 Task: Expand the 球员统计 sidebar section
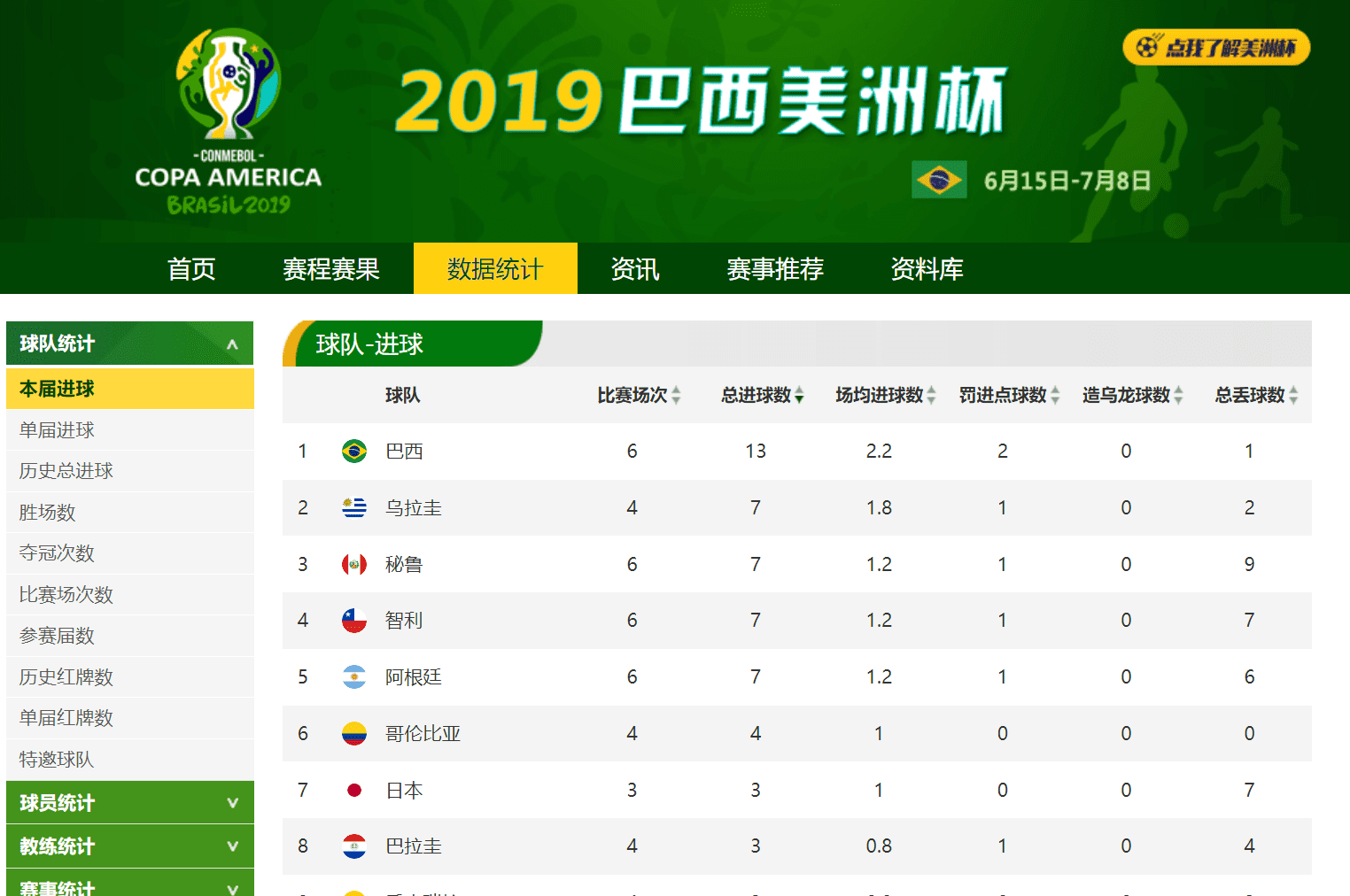(x=232, y=803)
